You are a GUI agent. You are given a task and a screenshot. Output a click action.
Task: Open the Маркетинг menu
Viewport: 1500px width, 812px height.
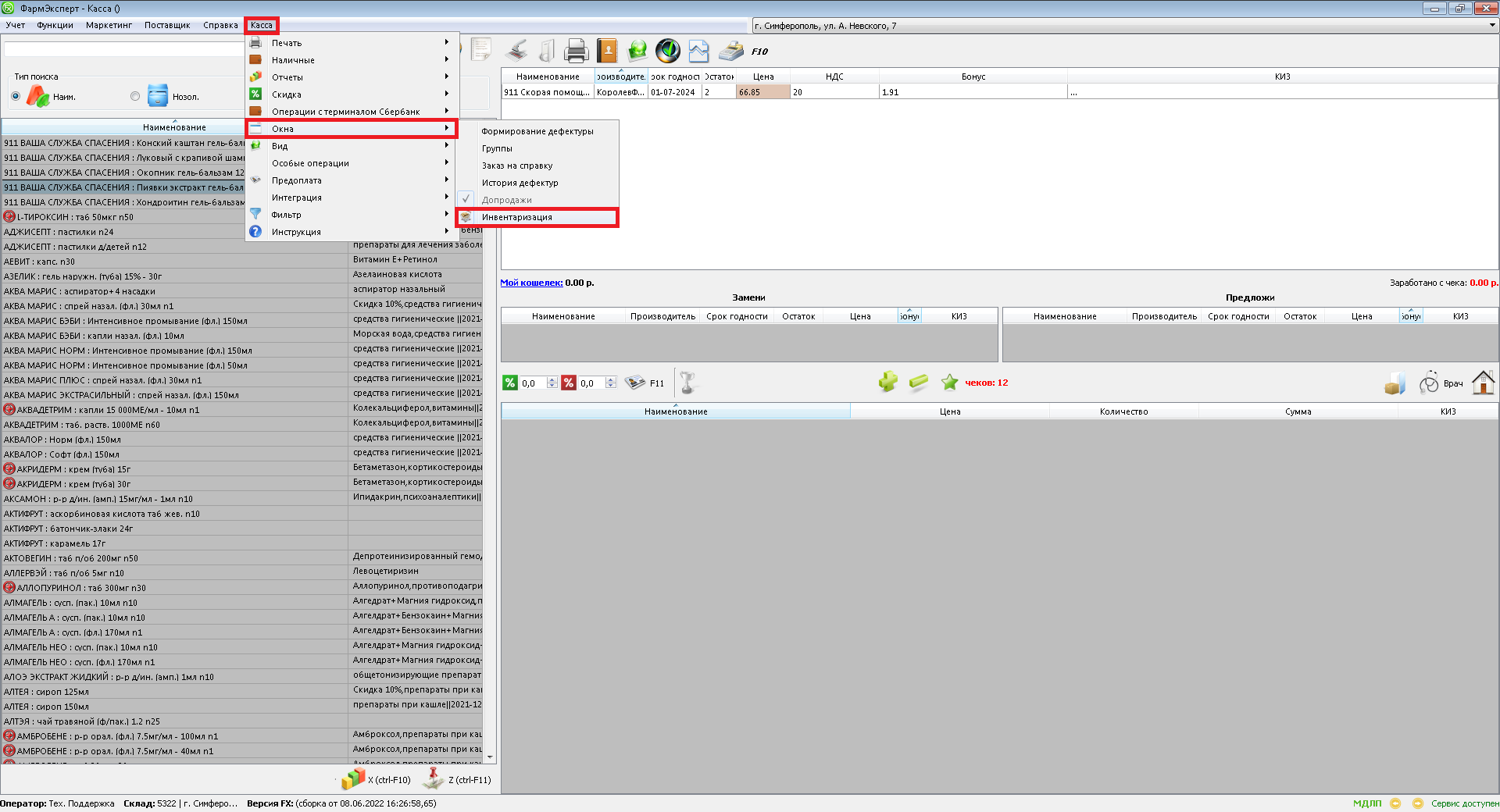tap(109, 25)
